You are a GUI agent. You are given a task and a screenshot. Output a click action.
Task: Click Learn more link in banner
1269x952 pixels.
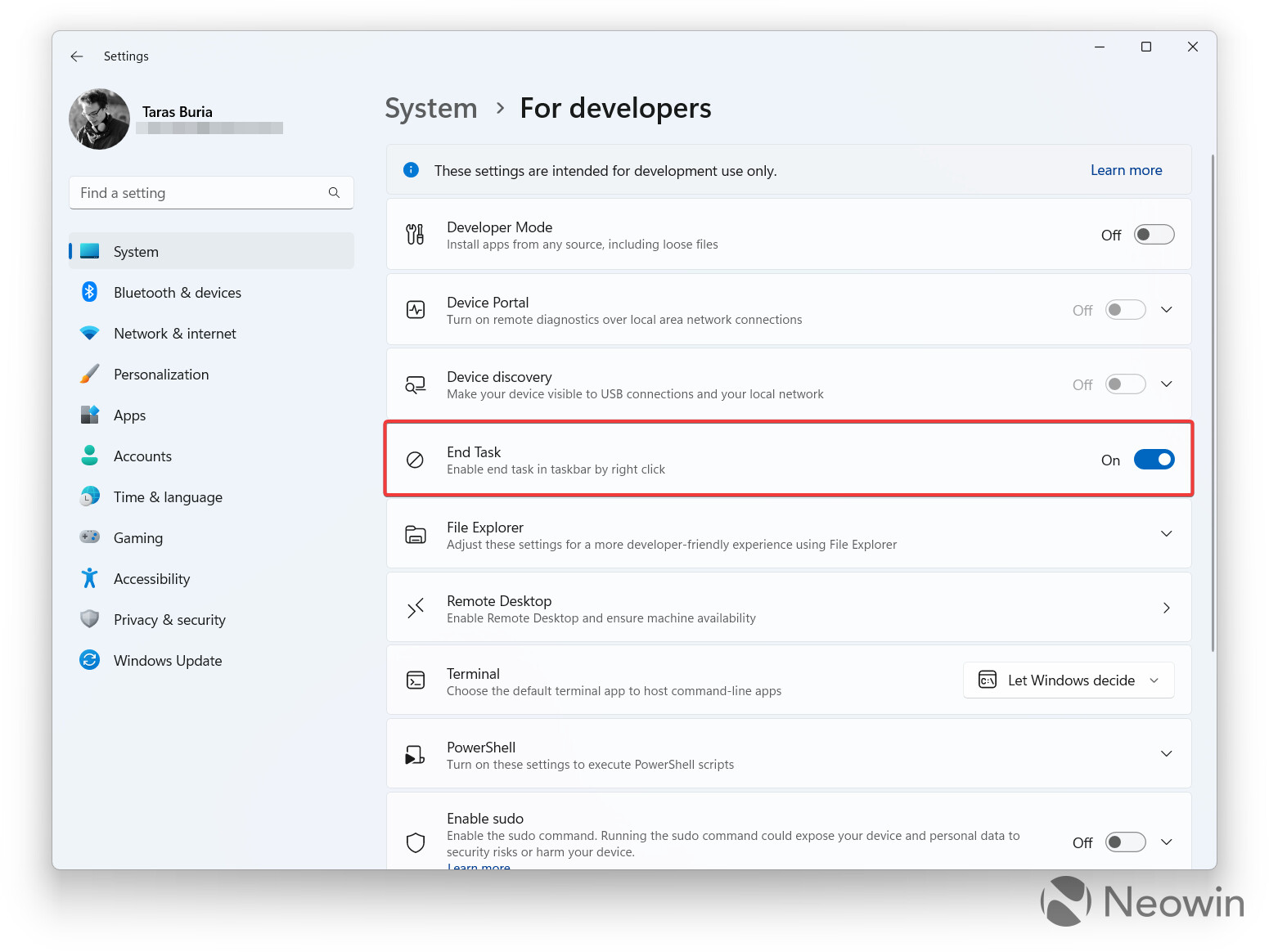1126,170
